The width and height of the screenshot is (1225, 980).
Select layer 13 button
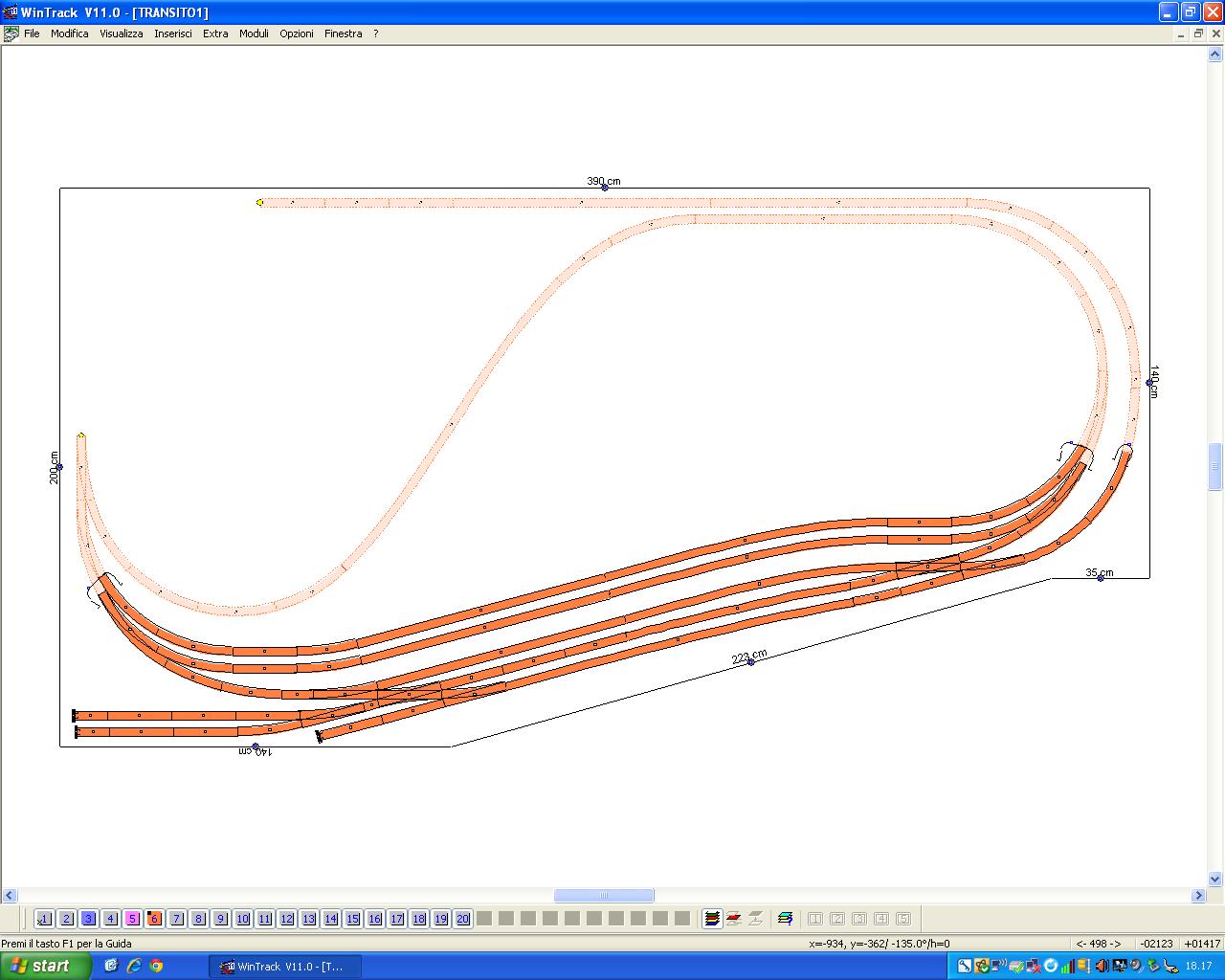[308, 919]
